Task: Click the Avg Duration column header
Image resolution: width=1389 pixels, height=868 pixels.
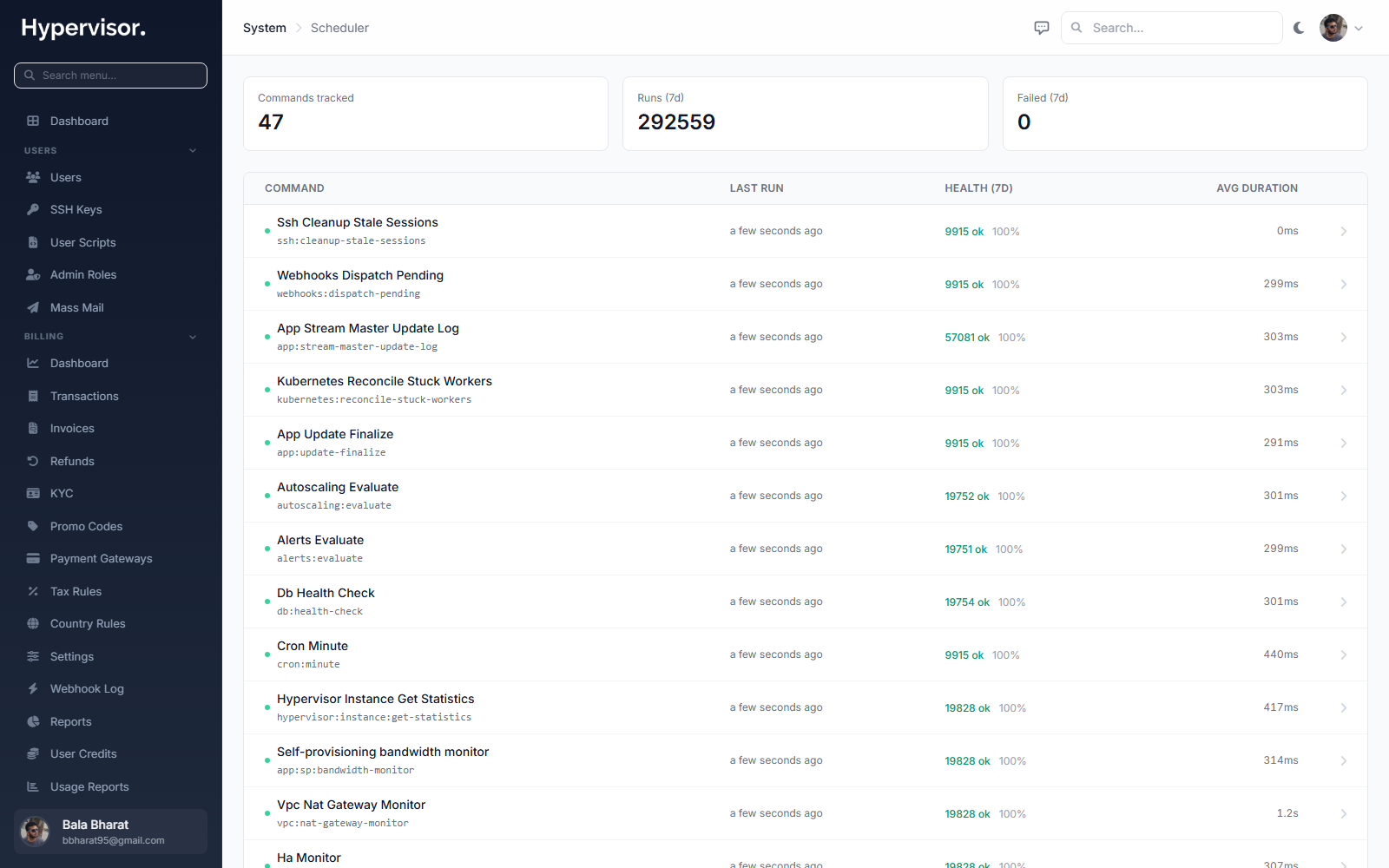Action: (1257, 188)
